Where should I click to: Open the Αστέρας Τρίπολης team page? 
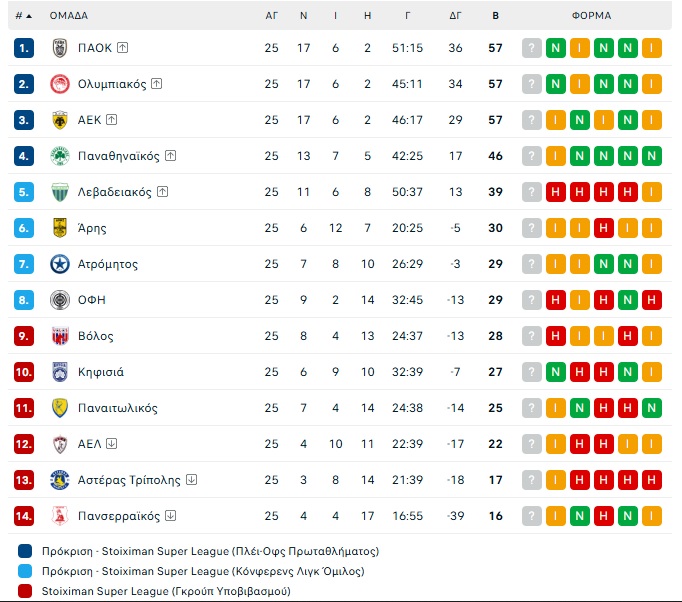point(129,480)
